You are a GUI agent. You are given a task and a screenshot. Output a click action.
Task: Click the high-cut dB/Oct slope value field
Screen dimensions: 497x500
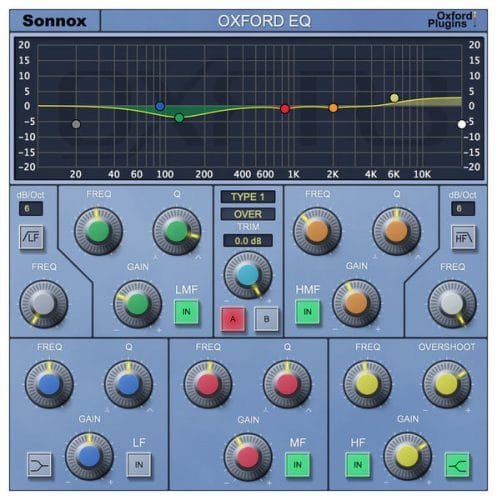tap(463, 209)
